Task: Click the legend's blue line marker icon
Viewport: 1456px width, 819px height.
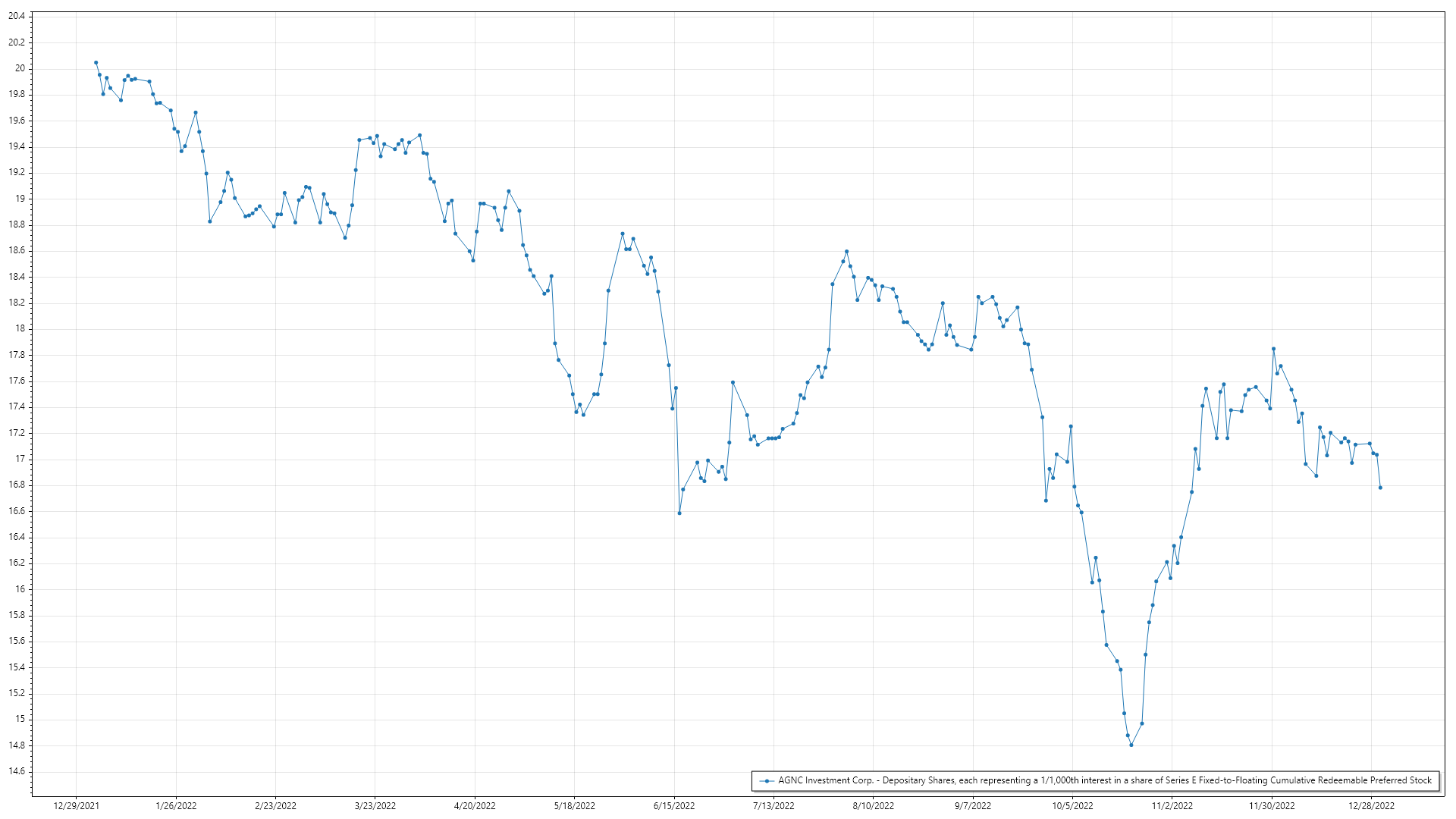Action: point(767,780)
